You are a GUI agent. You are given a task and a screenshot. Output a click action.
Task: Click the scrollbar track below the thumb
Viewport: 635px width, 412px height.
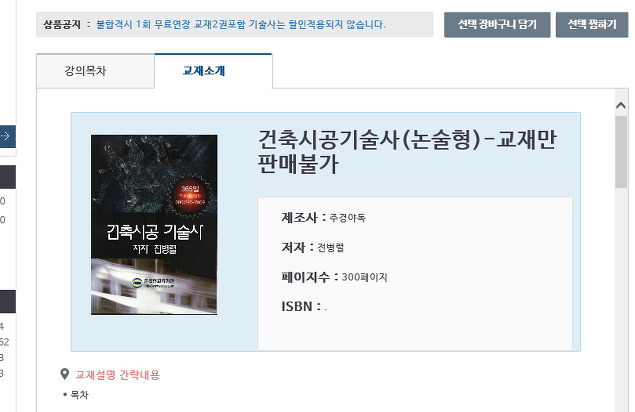(620, 300)
